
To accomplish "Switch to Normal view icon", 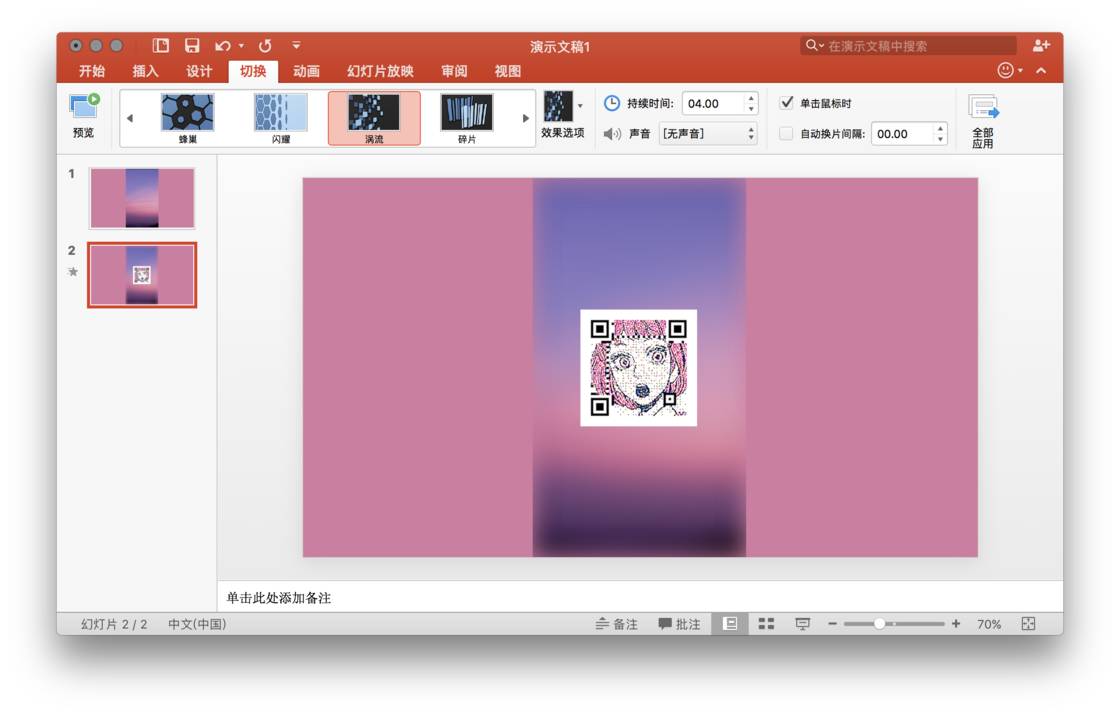I will pyautogui.click(x=730, y=624).
